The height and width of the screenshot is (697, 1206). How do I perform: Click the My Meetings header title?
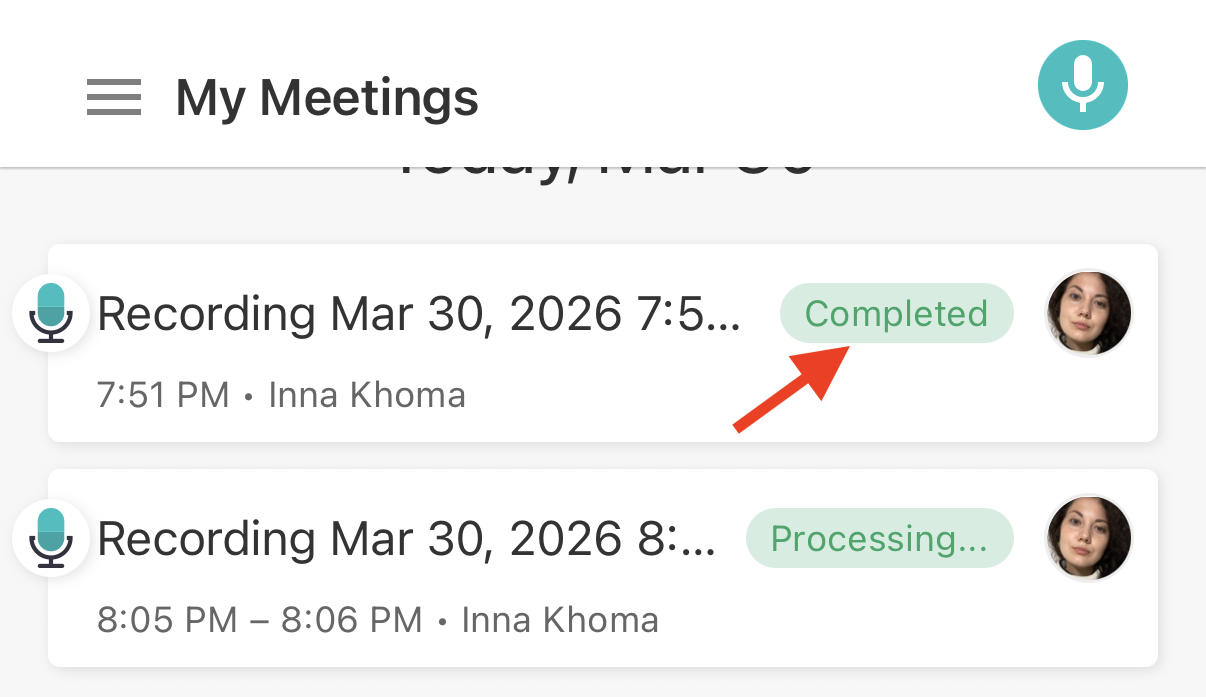pos(327,98)
